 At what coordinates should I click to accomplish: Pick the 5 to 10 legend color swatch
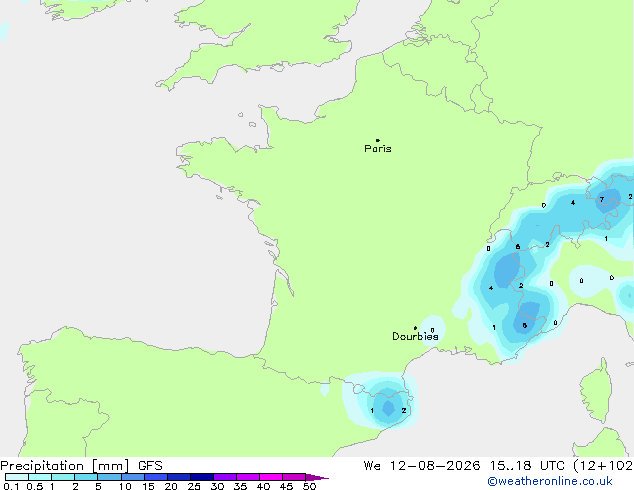109,477
